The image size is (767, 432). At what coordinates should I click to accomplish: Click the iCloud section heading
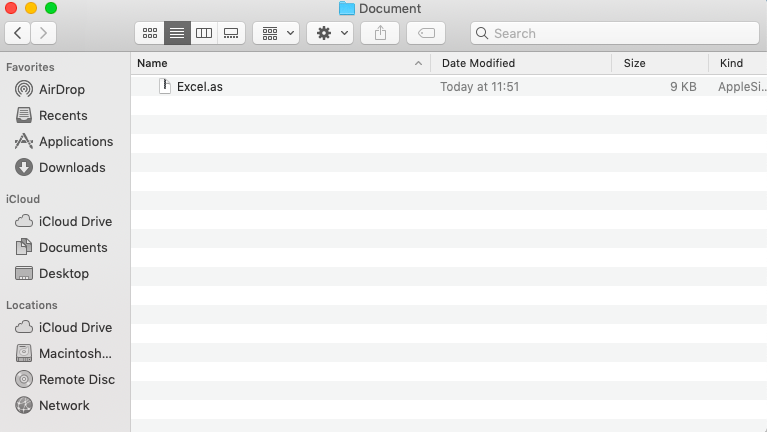point(23,199)
